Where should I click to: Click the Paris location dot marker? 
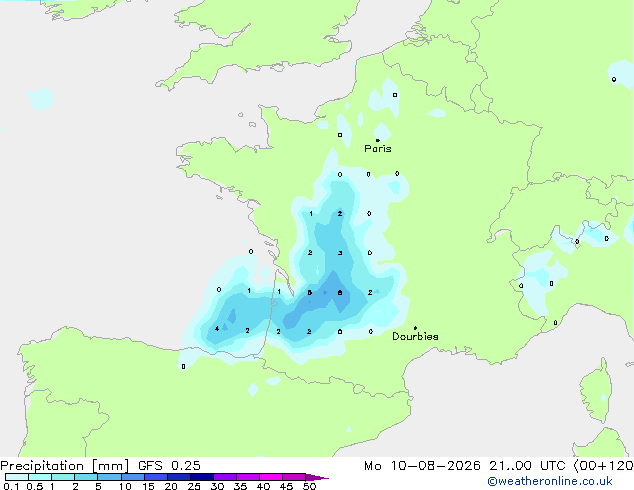point(378,140)
